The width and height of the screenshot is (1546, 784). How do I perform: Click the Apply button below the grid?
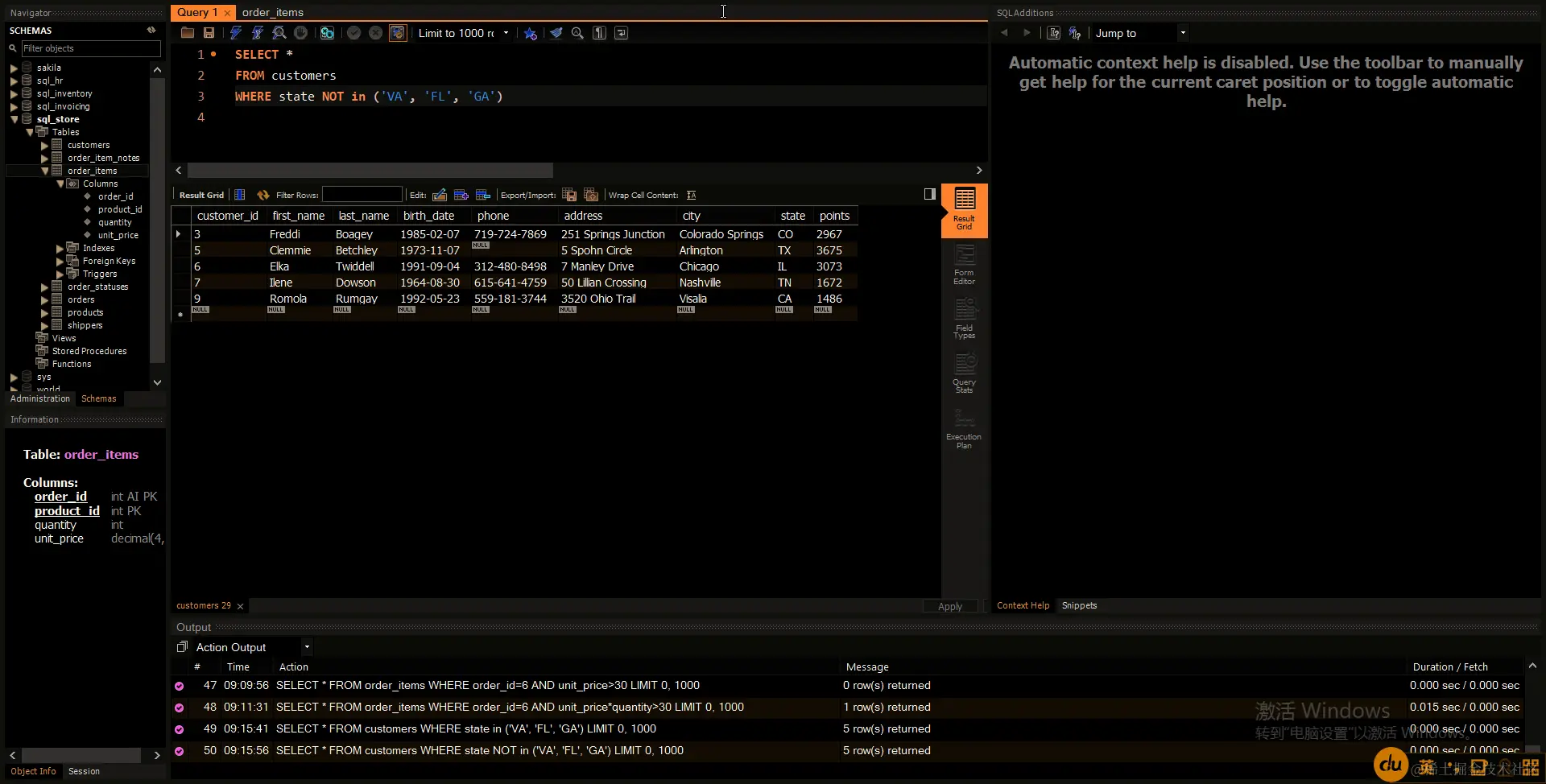tap(950, 606)
